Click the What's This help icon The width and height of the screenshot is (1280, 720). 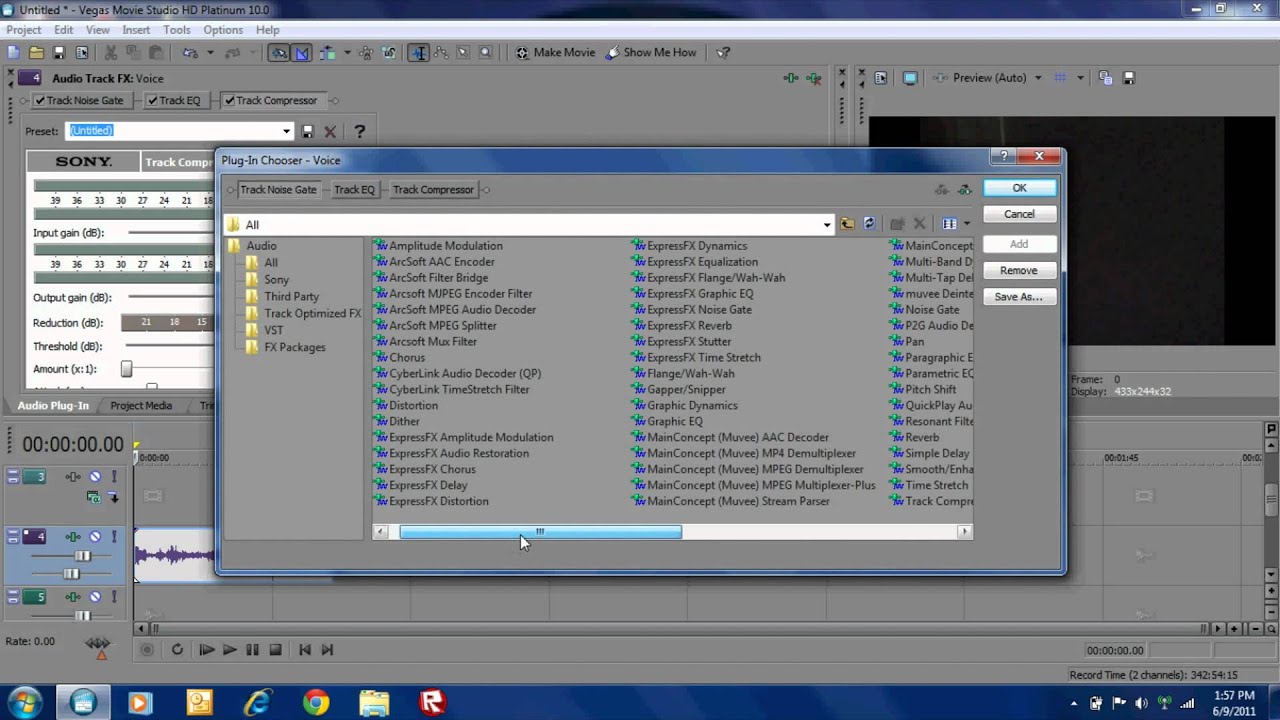723,52
